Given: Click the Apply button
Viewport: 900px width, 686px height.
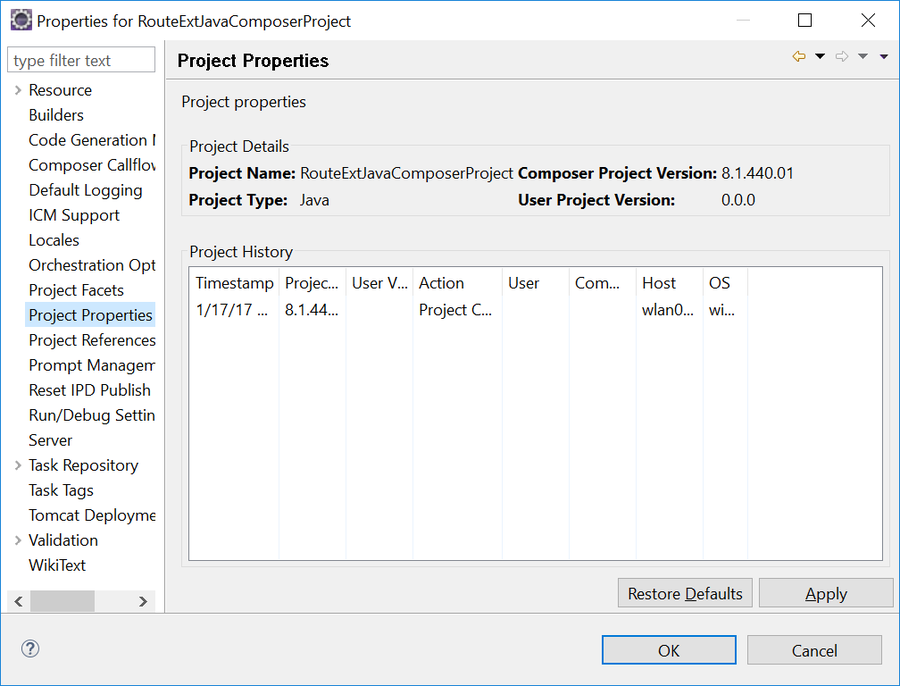Looking at the screenshot, I should (x=825, y=593).
